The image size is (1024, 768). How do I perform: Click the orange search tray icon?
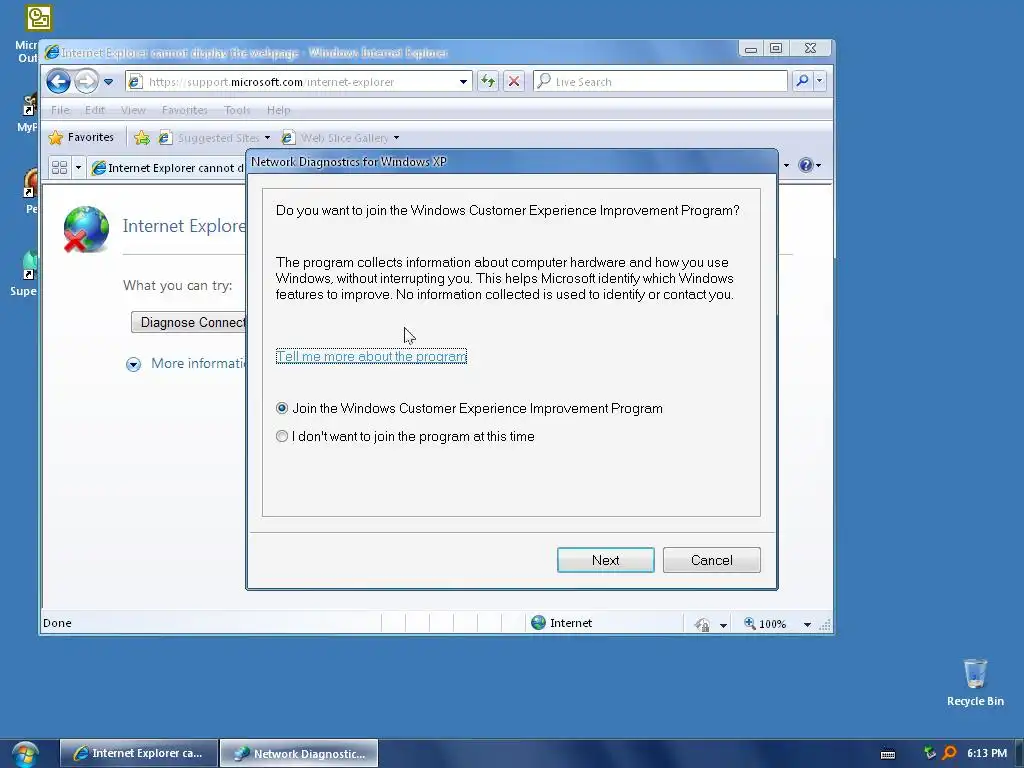949,753
